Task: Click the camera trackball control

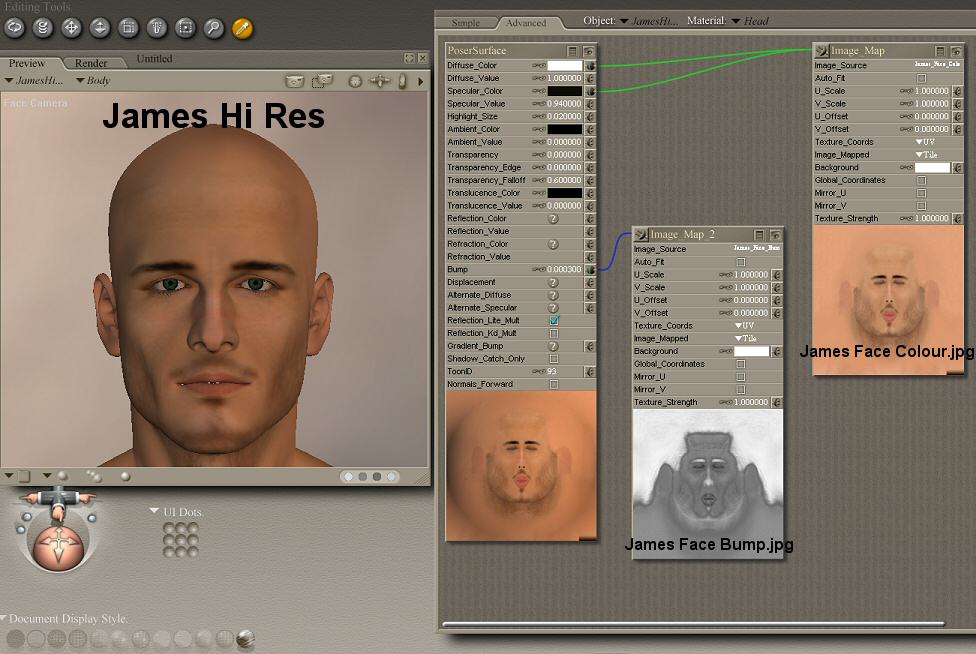Action: [58, 545]
